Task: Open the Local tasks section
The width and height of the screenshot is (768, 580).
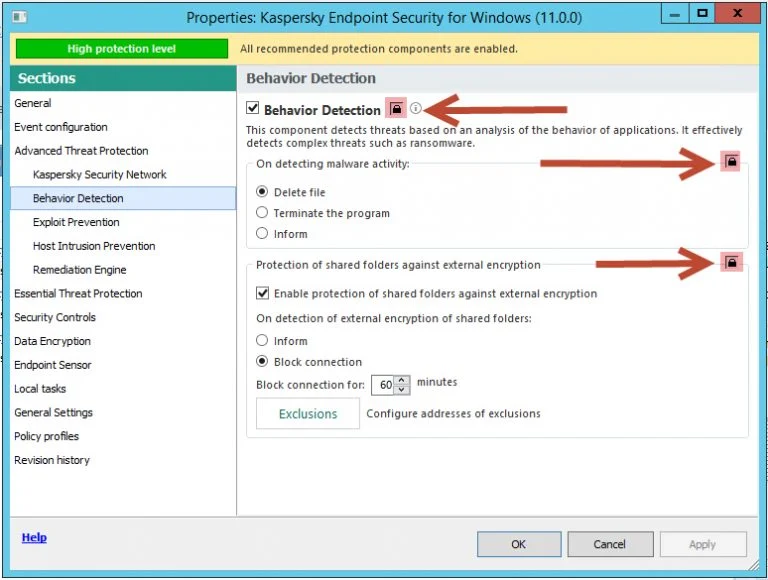Action: point(122,388)
